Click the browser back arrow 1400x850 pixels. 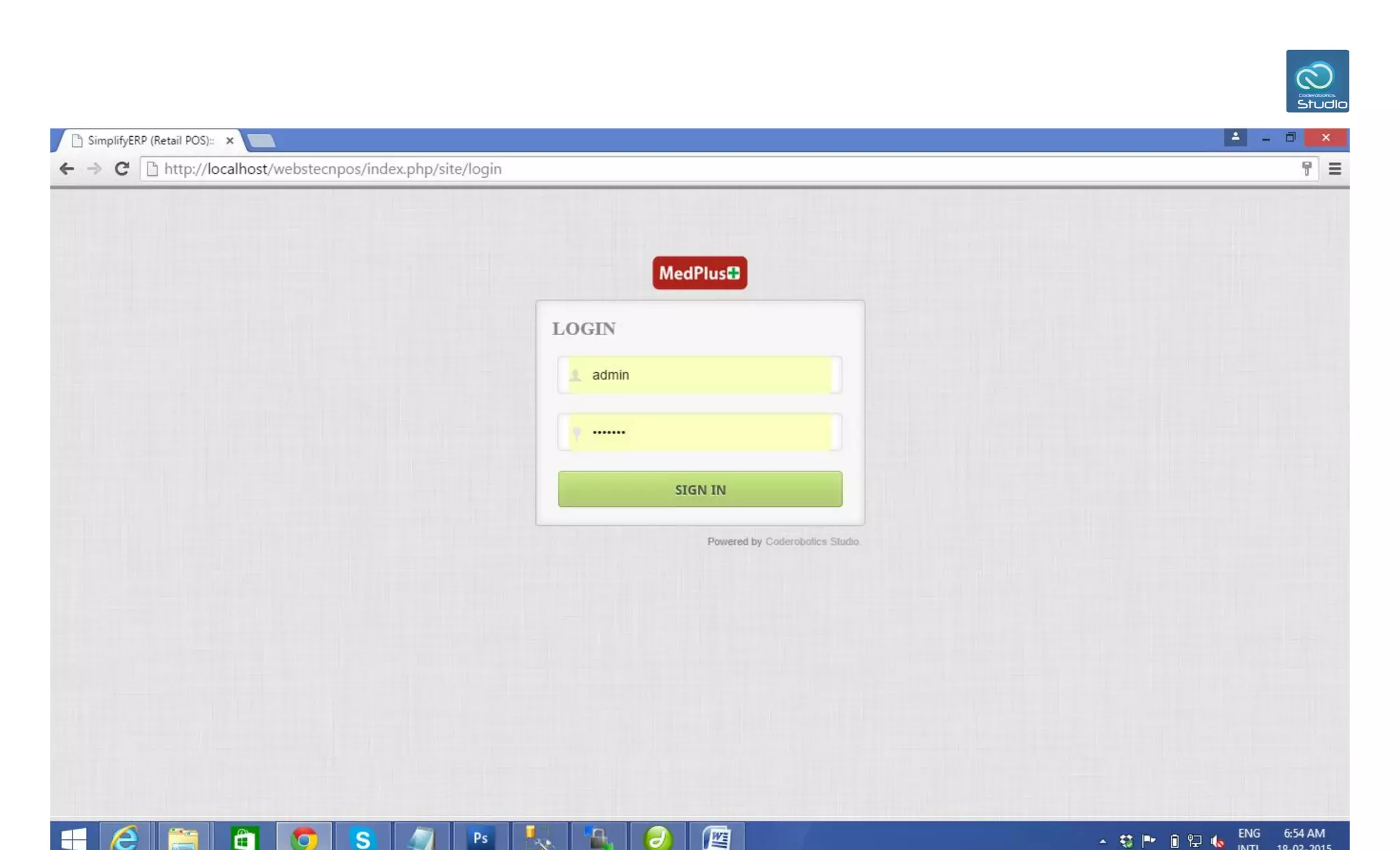[x=66, y=169]
